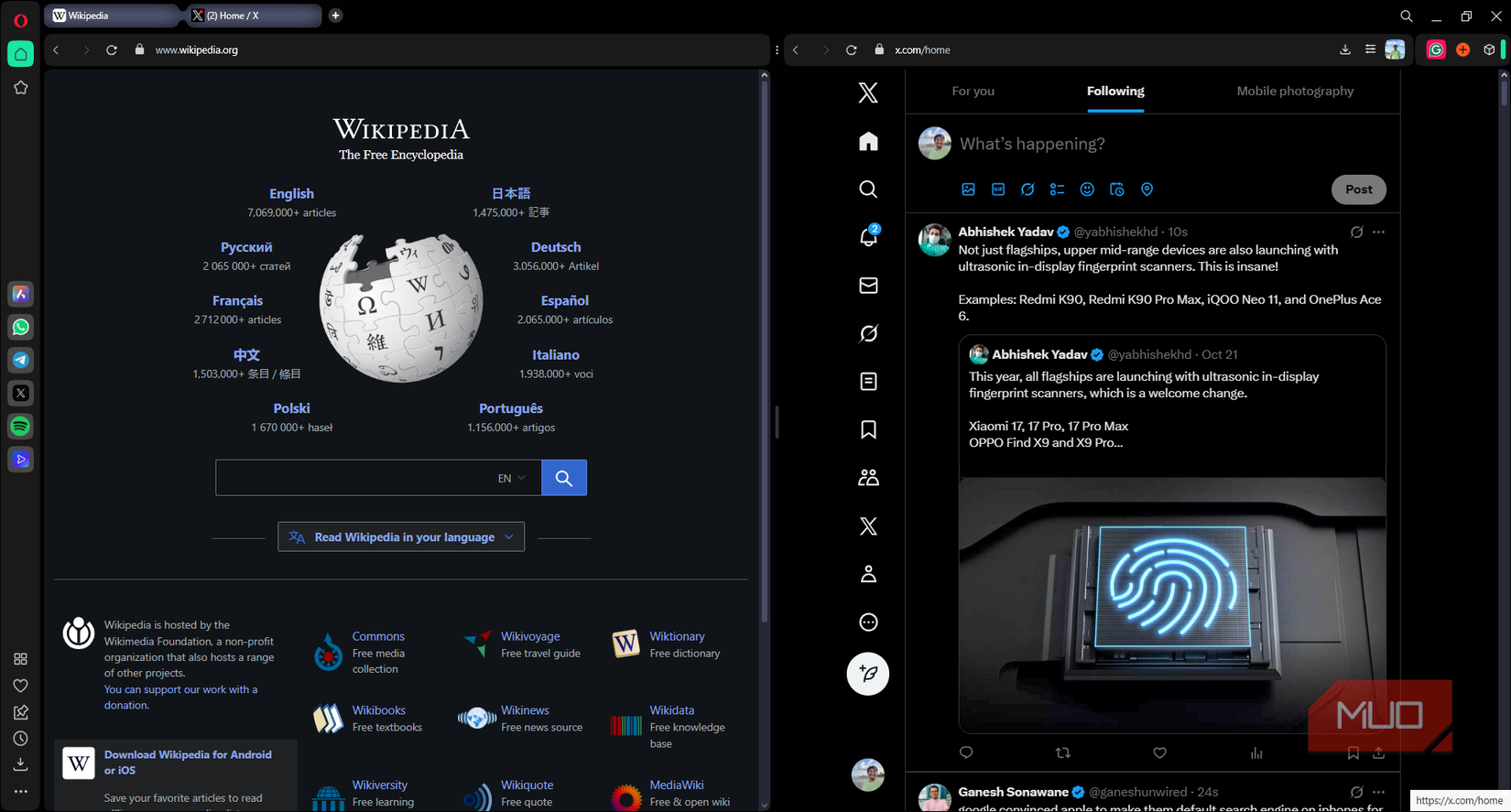Share Abhishek Yadav's post
The height and width of the screenshot is (812, 1511).
pos(1378,752)
